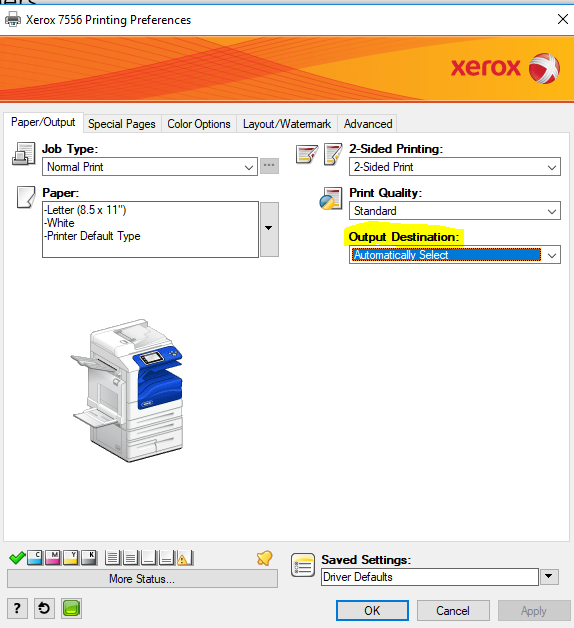Click the fourth paper tray status icon
This screenshot has height=628, width=574.
tap(166, 558)
